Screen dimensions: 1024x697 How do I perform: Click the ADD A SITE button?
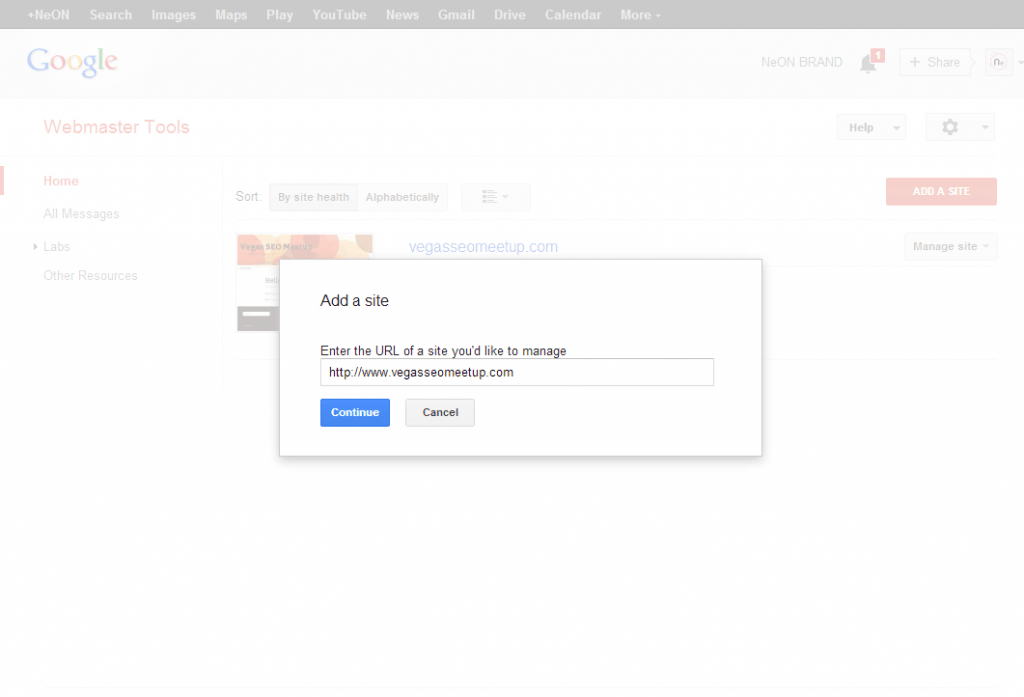941,191
